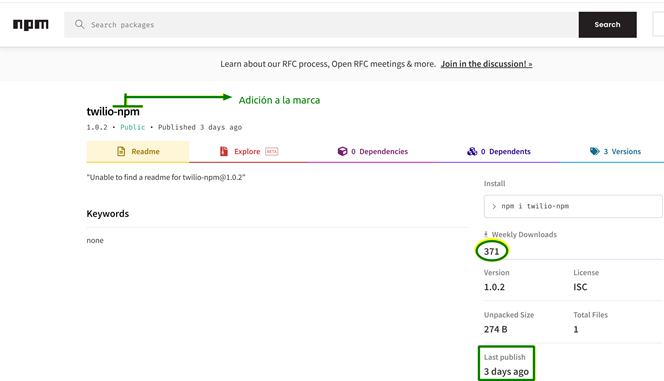Click the black Search button

[607, 25]
